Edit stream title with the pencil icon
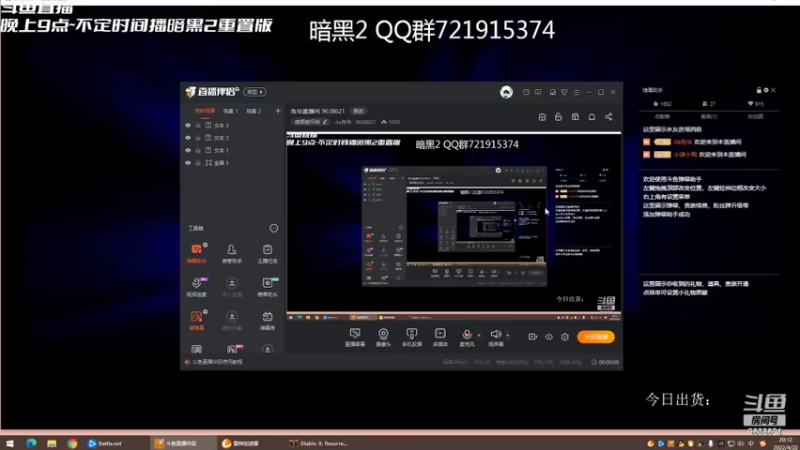This screenshot has width=800, height=450. 325,122
